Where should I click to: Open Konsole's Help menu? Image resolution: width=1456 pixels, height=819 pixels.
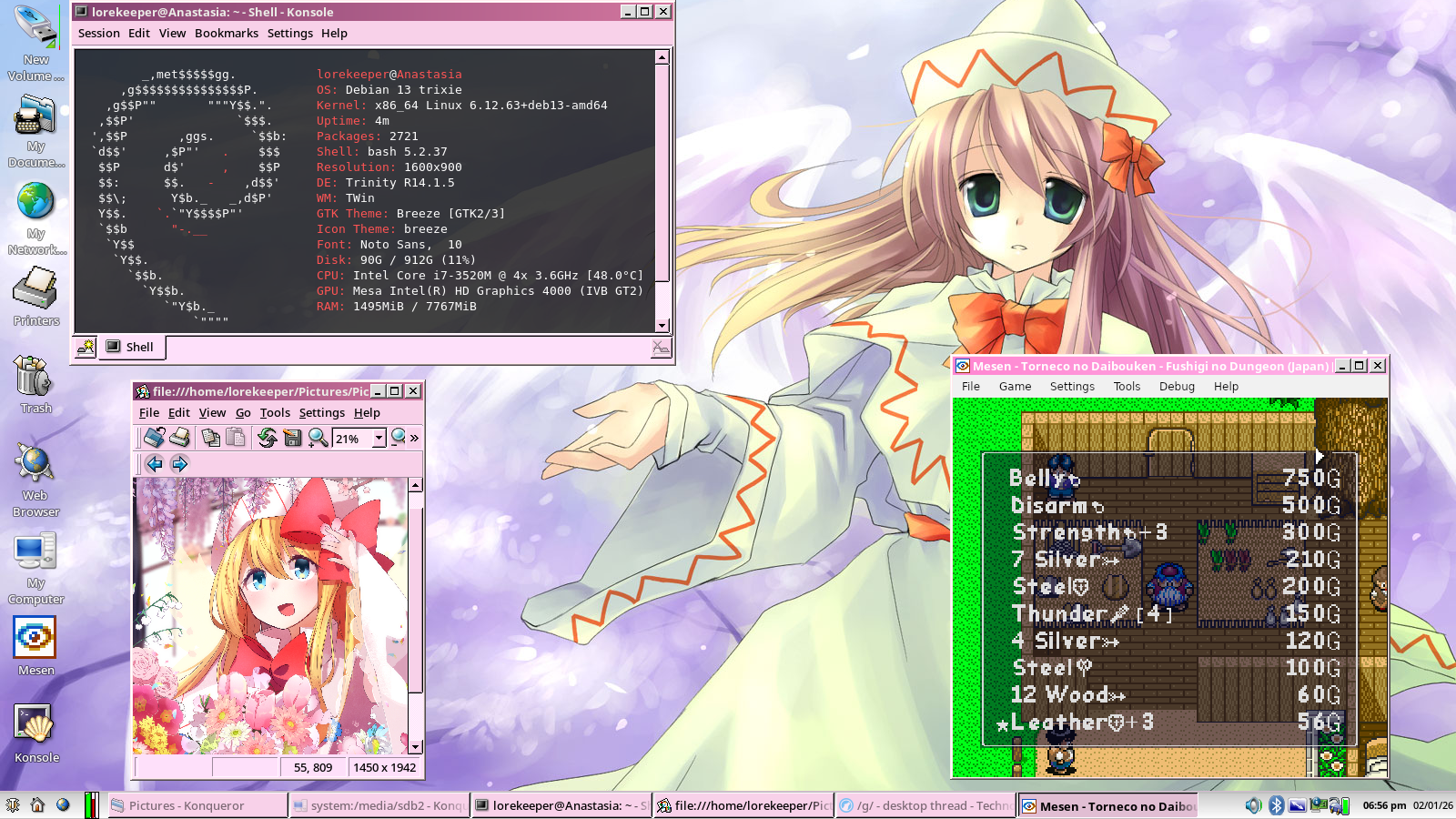(x=334, y=34)
